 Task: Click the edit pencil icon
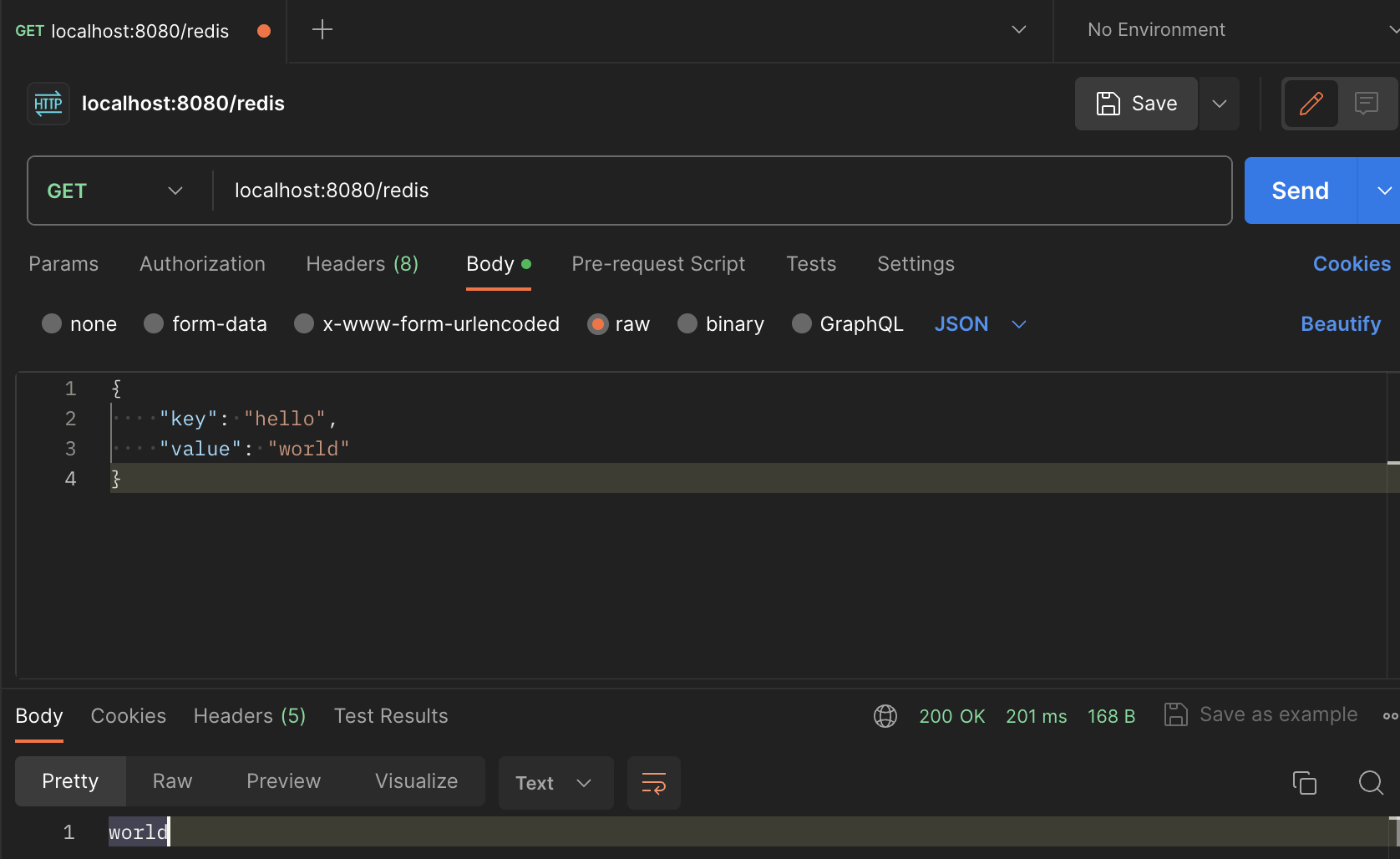(x=1311, y=104)
